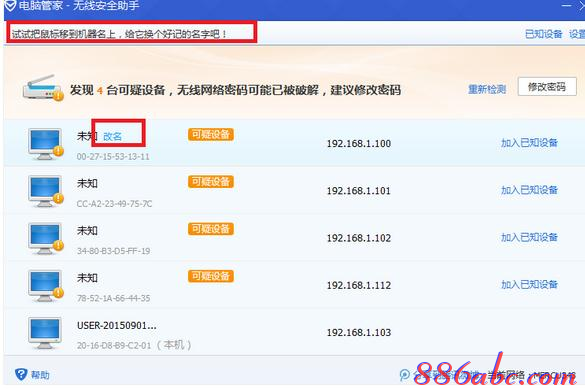Click the 电脑管家 shield logo in title bar
This screenshot has height=389, width=585.
[x=9, y=6]
